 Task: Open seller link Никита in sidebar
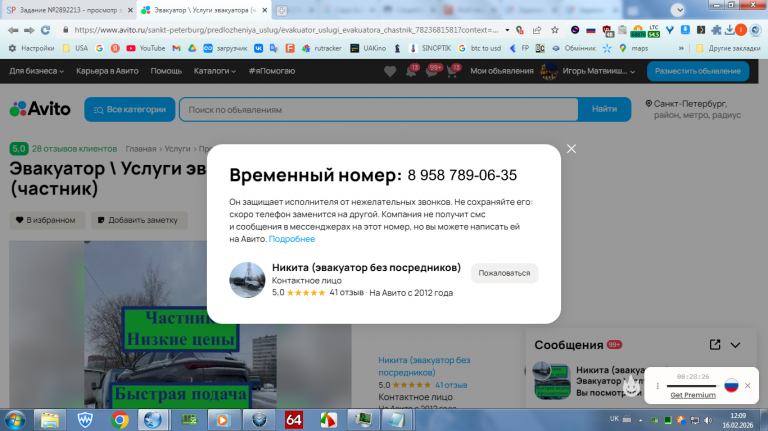424,366
